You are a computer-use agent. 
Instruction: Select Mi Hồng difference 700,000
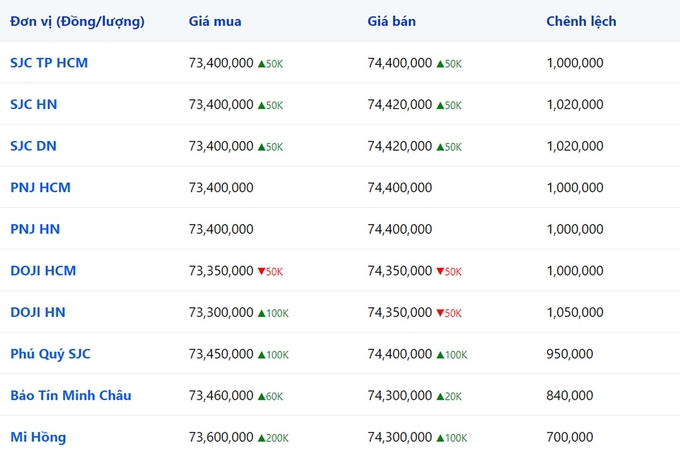click(570, 437)
